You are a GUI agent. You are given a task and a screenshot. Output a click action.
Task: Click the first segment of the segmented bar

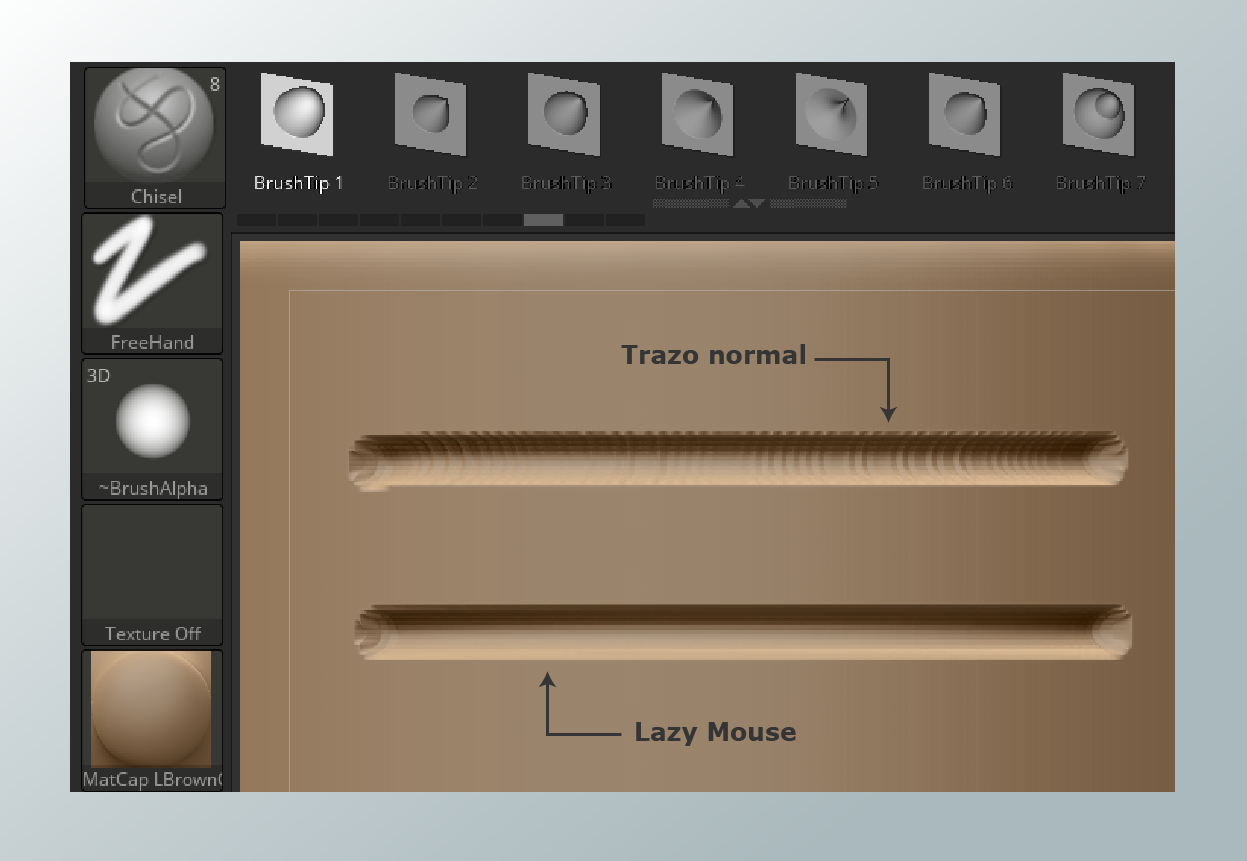coord(256,220)
